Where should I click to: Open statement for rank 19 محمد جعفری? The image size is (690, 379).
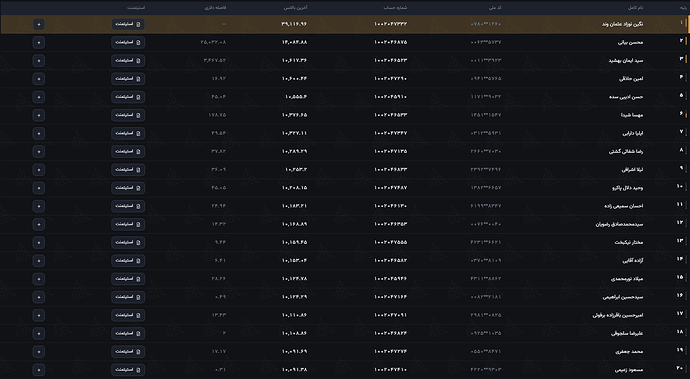coord(128,352)
